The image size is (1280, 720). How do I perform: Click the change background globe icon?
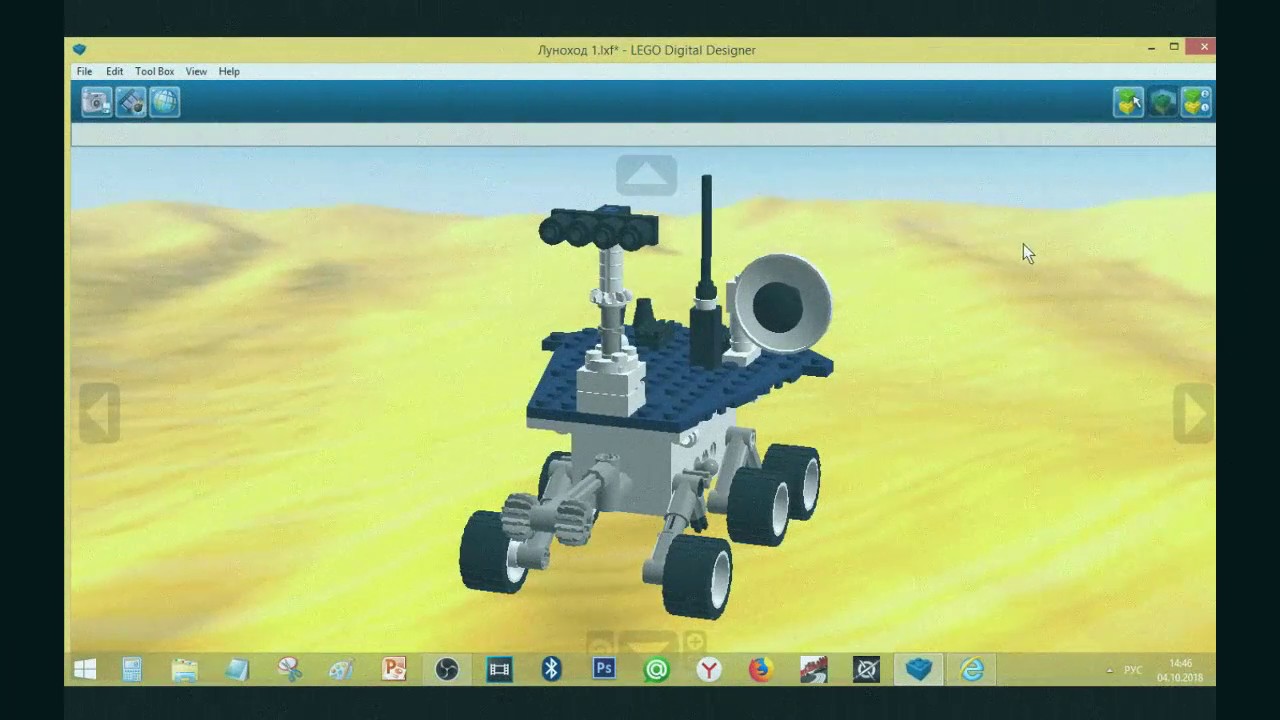tap(164, 102)
